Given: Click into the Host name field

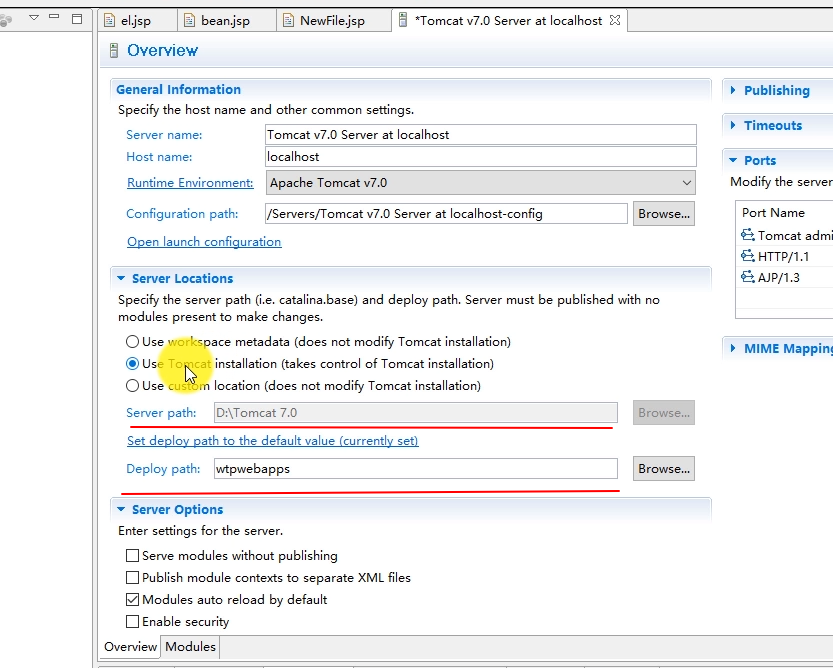Looking at the screenshot, I should click(x=481, y=157).
